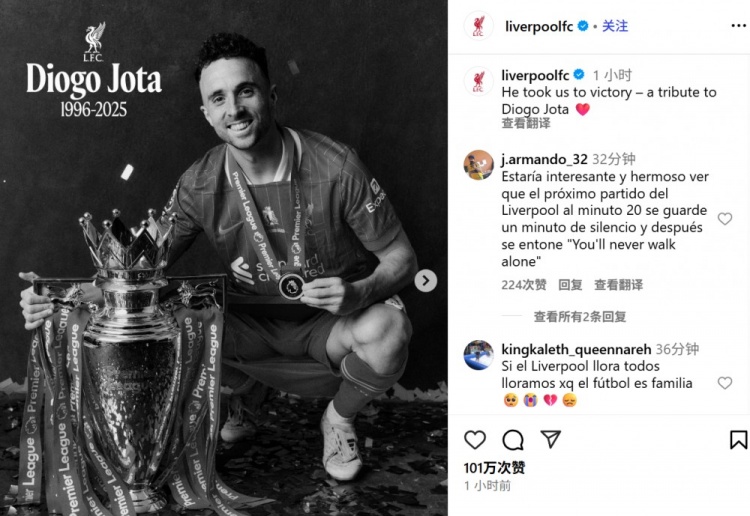The image size is (750, 516).
Task: Open kingkaleth_queennareh's avatar
Action: click(x=478, y=355)
